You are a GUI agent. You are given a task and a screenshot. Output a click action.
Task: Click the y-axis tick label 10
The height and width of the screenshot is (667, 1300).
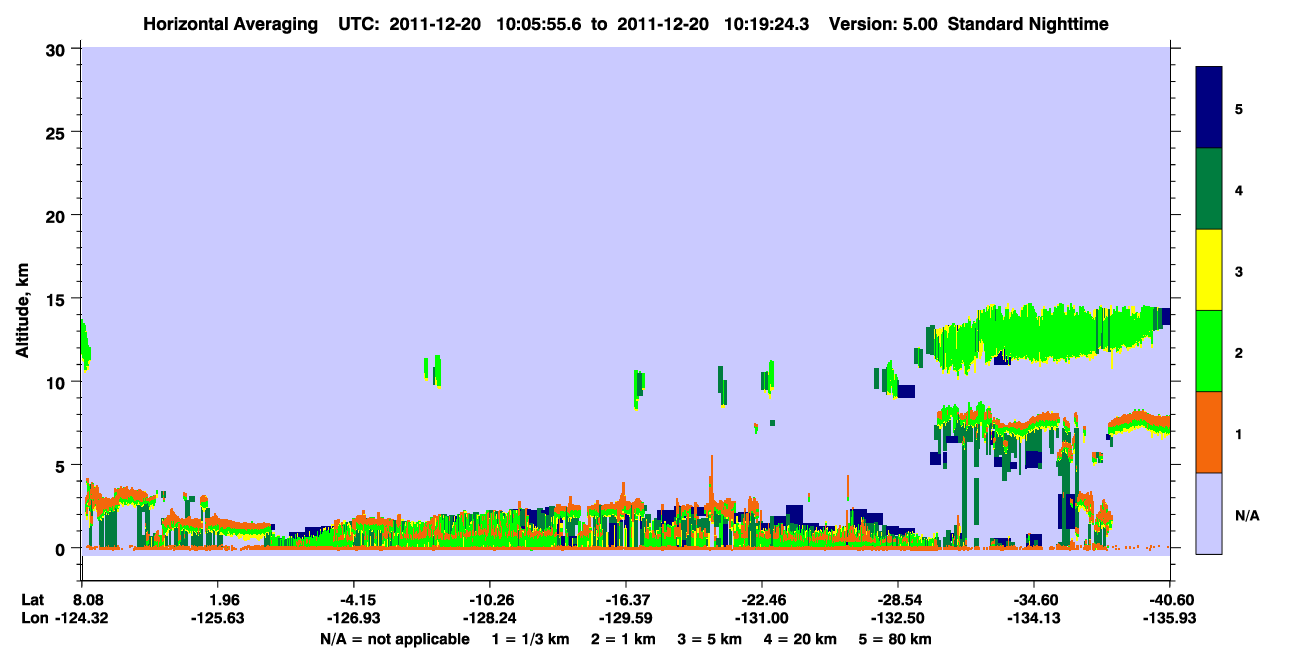coord(57,382)
